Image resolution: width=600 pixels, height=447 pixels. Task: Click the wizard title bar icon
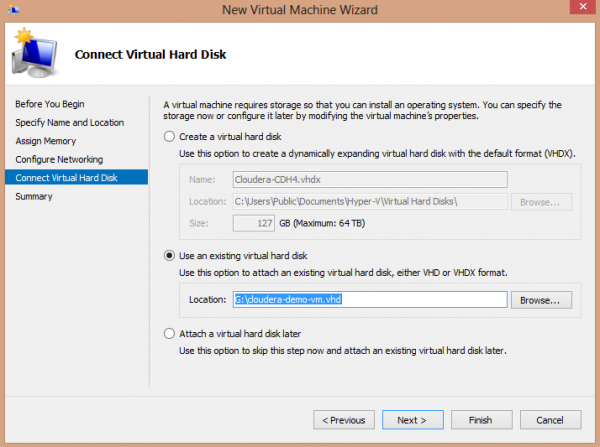click(x=13, y=9)
